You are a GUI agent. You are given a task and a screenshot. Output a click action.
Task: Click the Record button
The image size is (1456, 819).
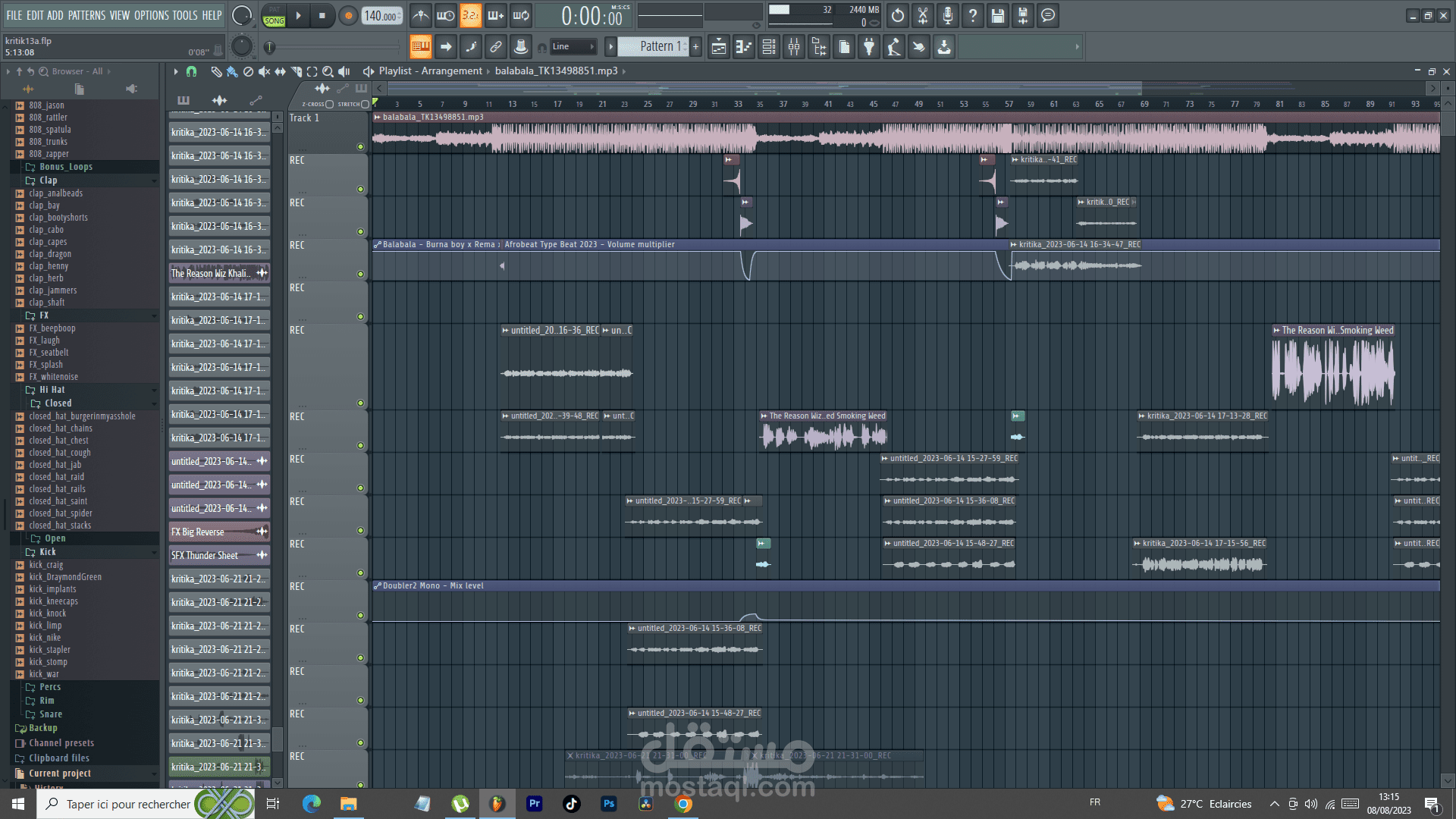pyautogui.click(x=348, y=15)
